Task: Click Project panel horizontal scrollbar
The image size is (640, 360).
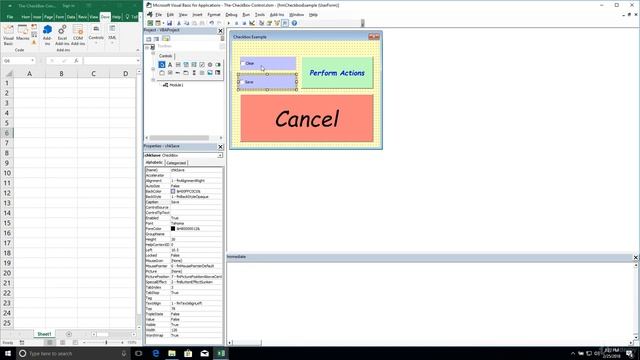Action: [180, 138]
